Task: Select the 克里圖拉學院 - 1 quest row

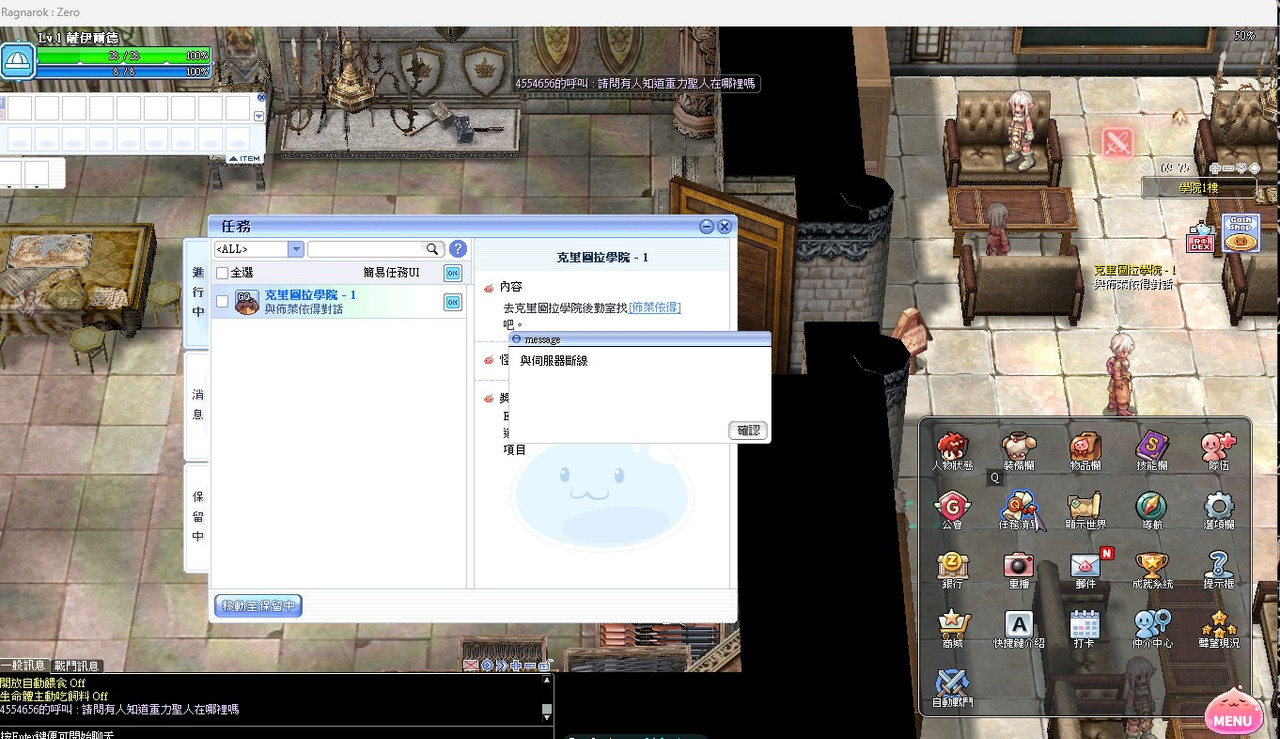Action: [339, 302]
